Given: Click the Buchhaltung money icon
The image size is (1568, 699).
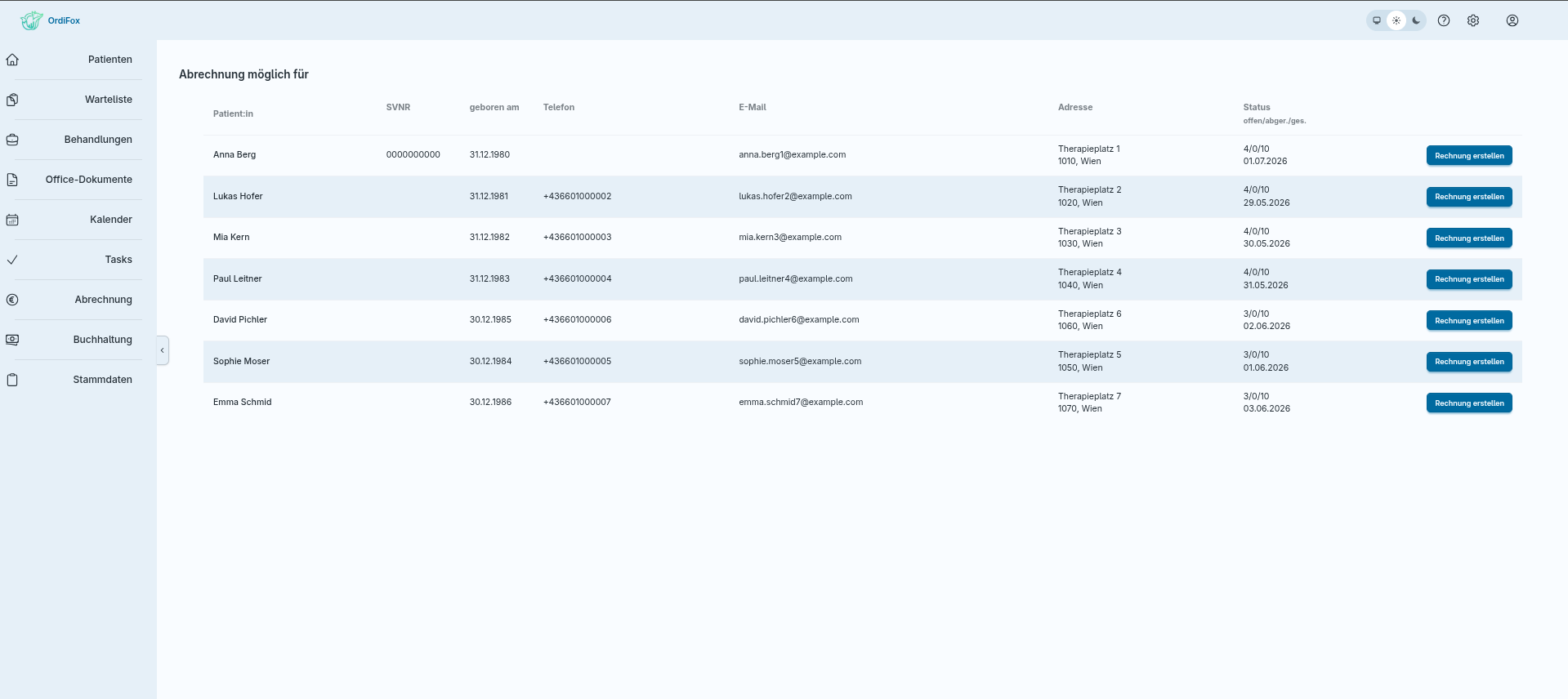Looking at the screenshot, I should click(12, 340).
